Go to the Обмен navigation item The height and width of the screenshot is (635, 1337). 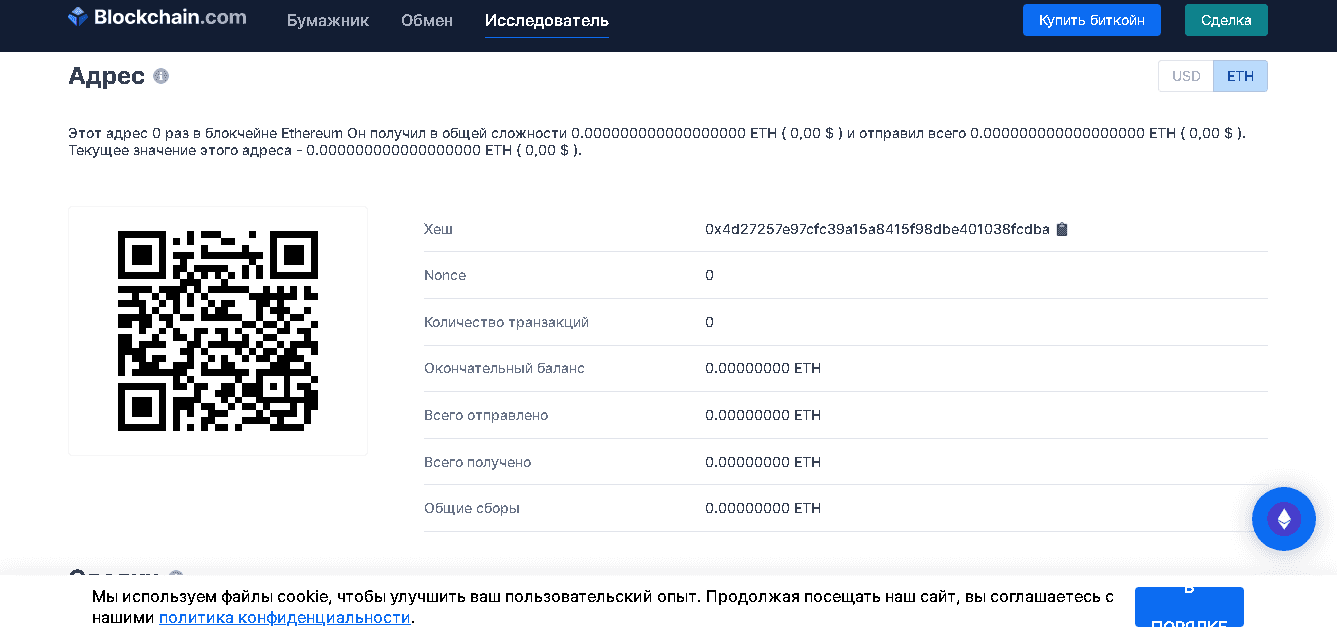(x=427, y=20)
